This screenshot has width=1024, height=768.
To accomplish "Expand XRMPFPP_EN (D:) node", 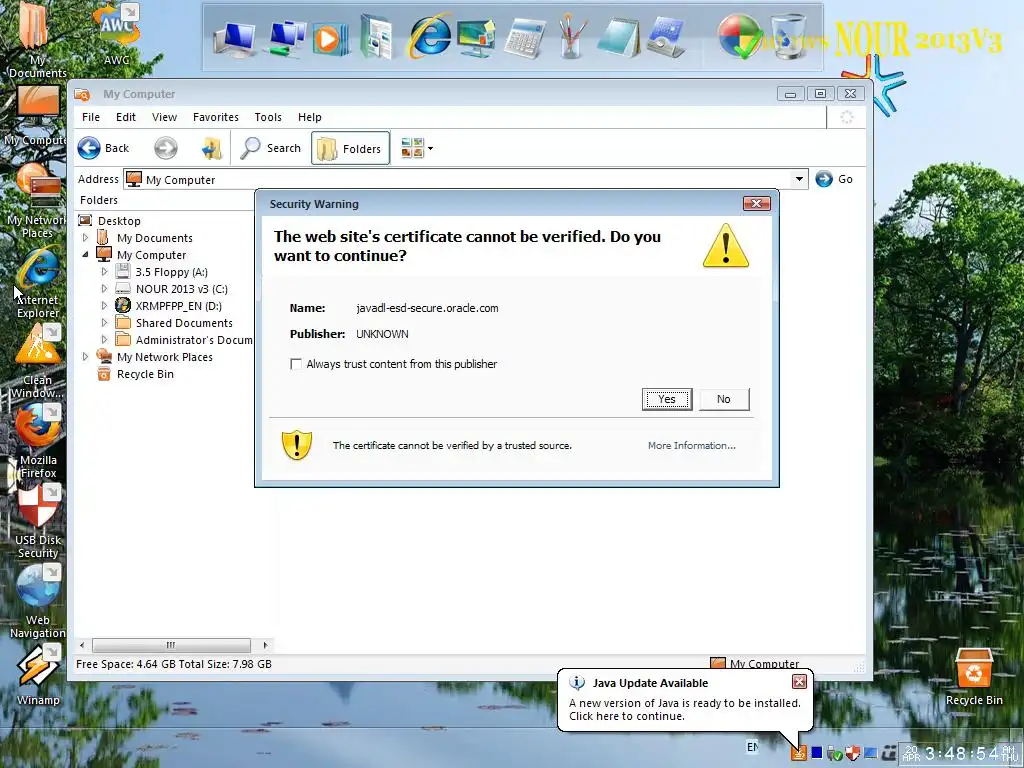I will point(104,306).
